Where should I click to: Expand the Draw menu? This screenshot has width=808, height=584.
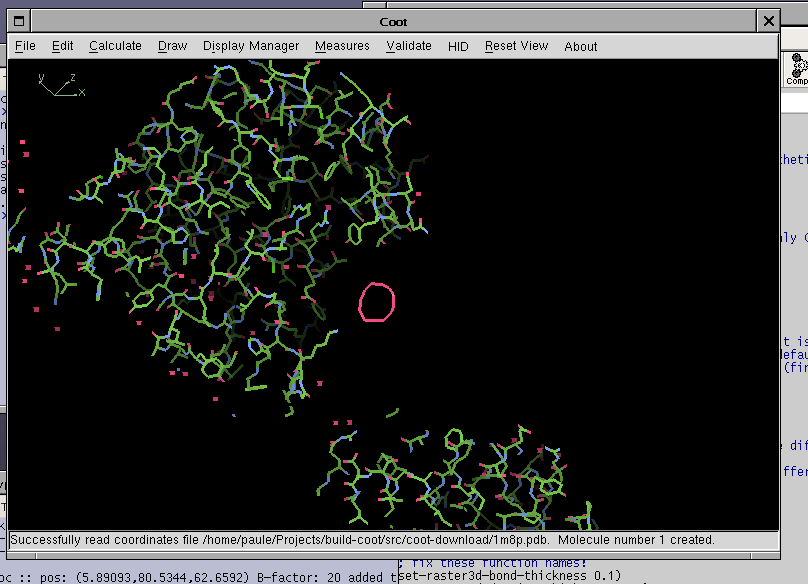[172, 46]
